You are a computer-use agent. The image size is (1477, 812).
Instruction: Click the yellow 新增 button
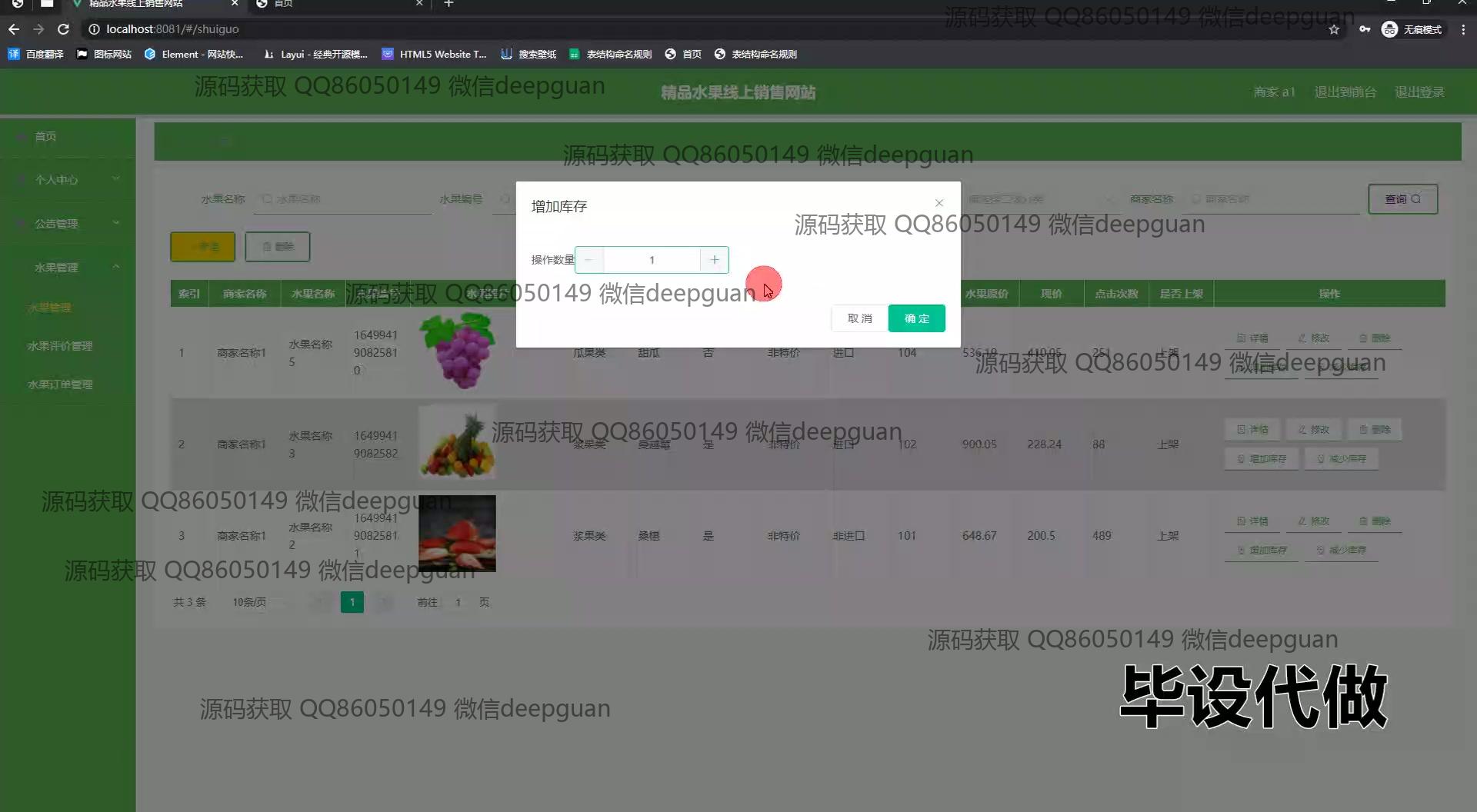click(x=202, y=247)
